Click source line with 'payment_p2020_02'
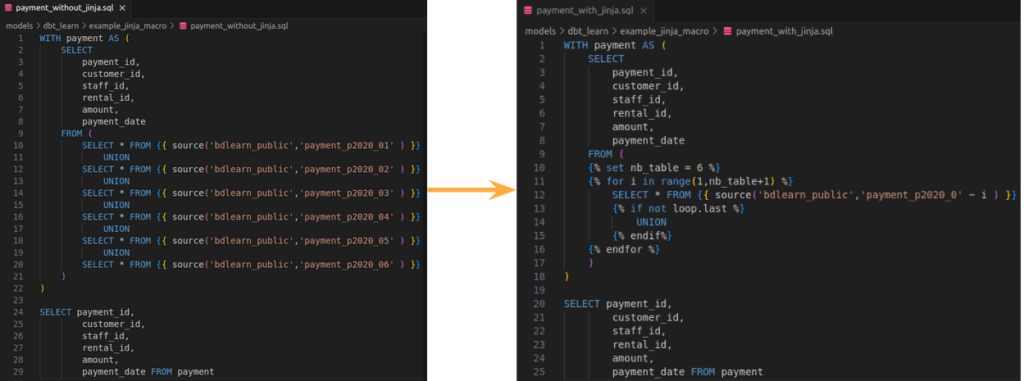This screenshot has height=381, width=1024. tap(251, 169)
